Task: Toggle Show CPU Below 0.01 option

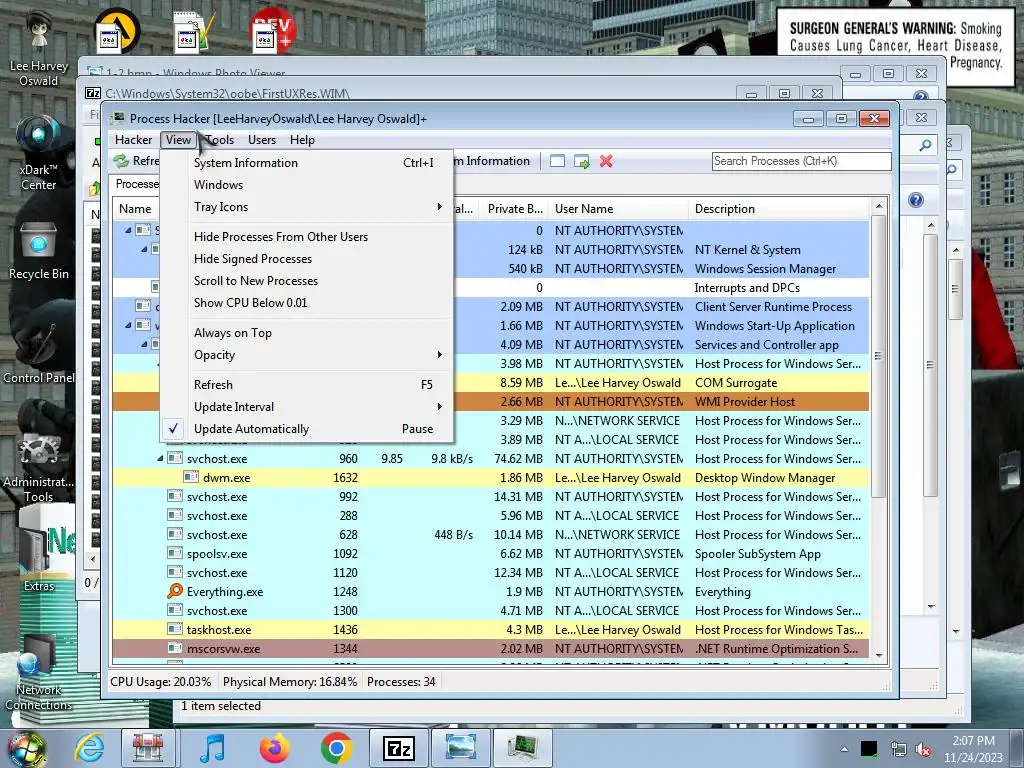Action: click(x=307, y=302)
